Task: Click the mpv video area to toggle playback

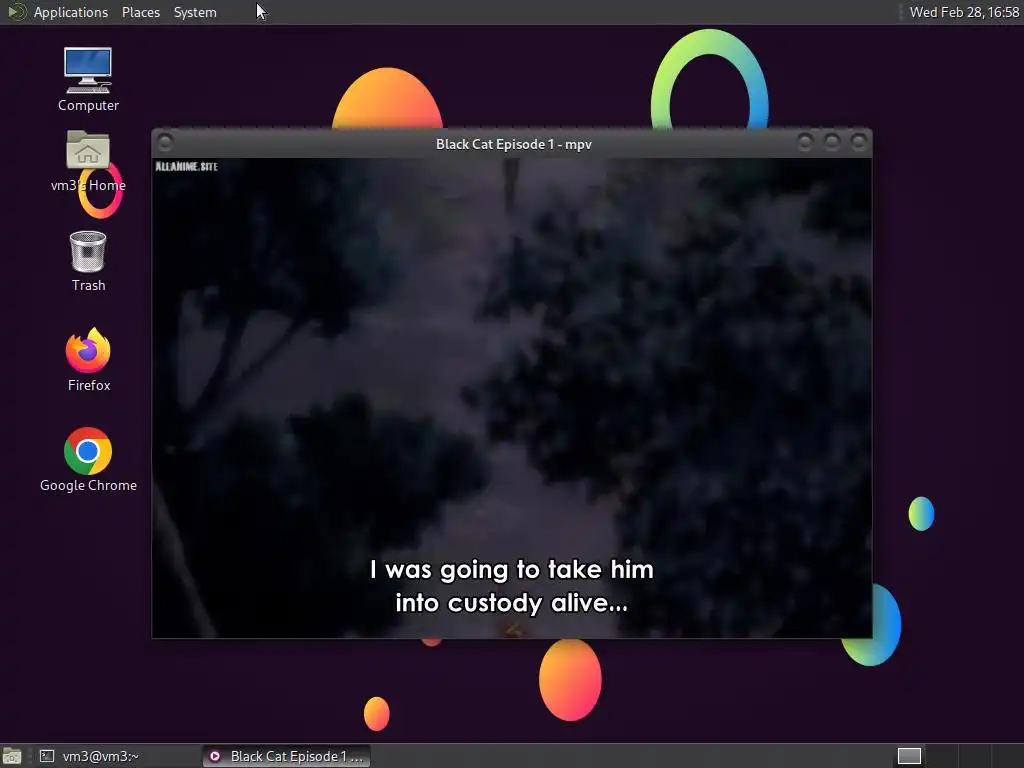Action: point(512,398)
